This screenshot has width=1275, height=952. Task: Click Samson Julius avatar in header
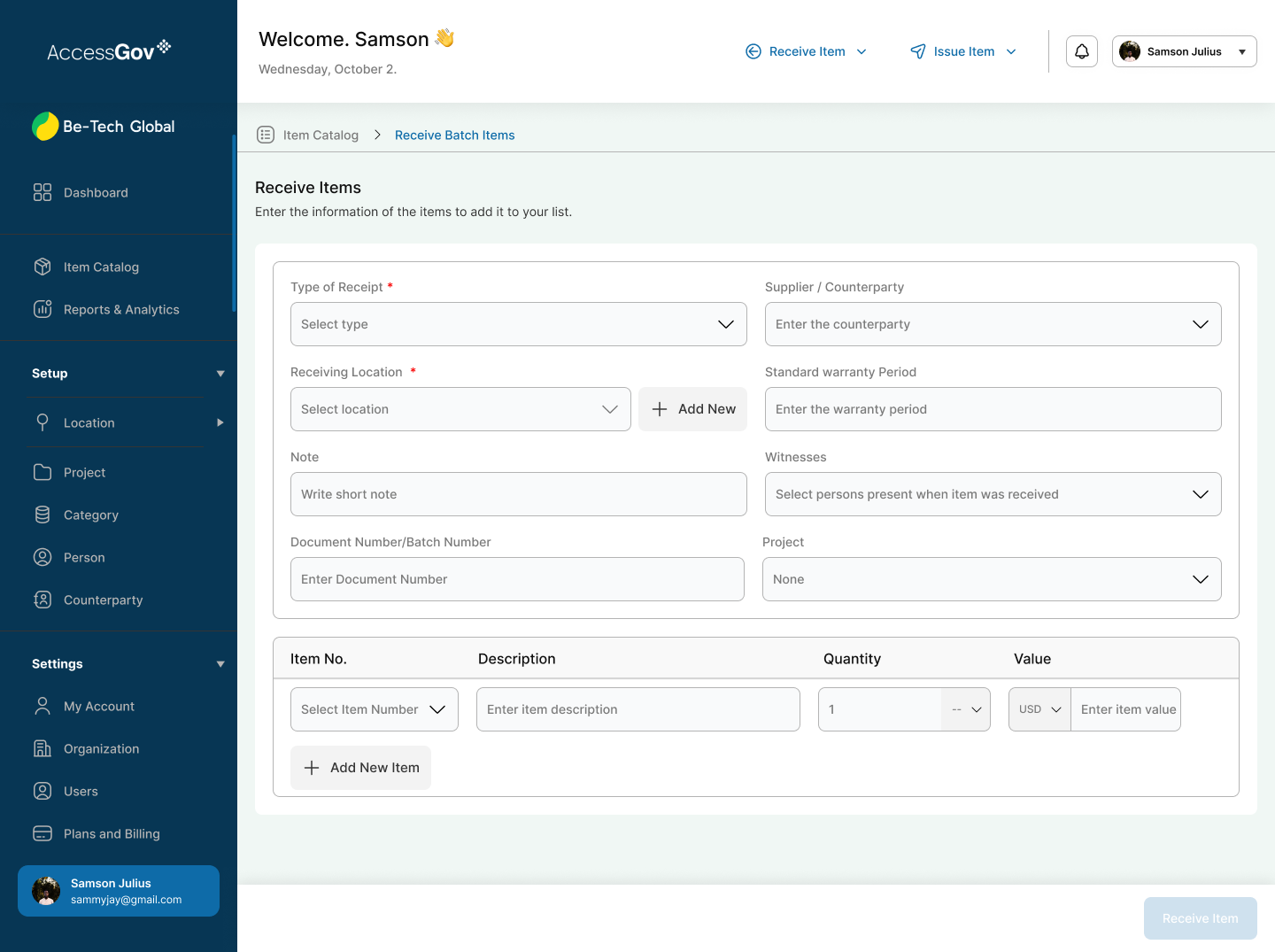[x=1130, y=51]
